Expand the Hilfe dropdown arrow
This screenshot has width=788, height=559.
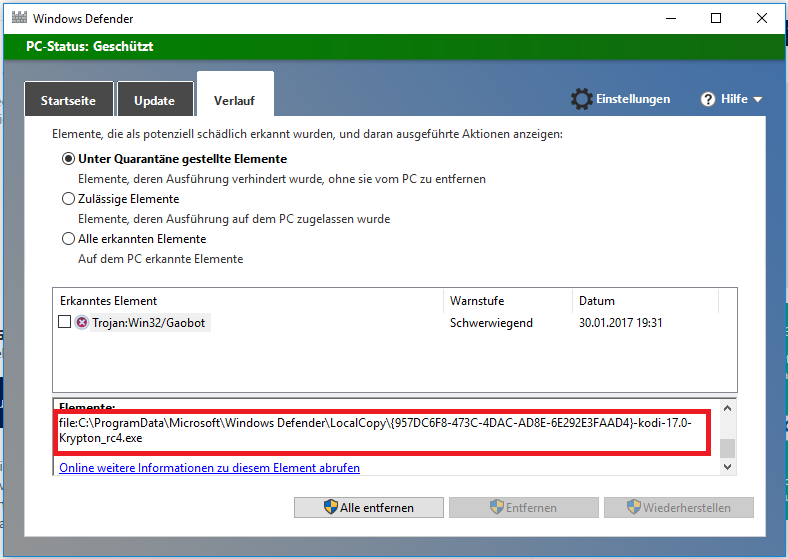click(757, 100)
